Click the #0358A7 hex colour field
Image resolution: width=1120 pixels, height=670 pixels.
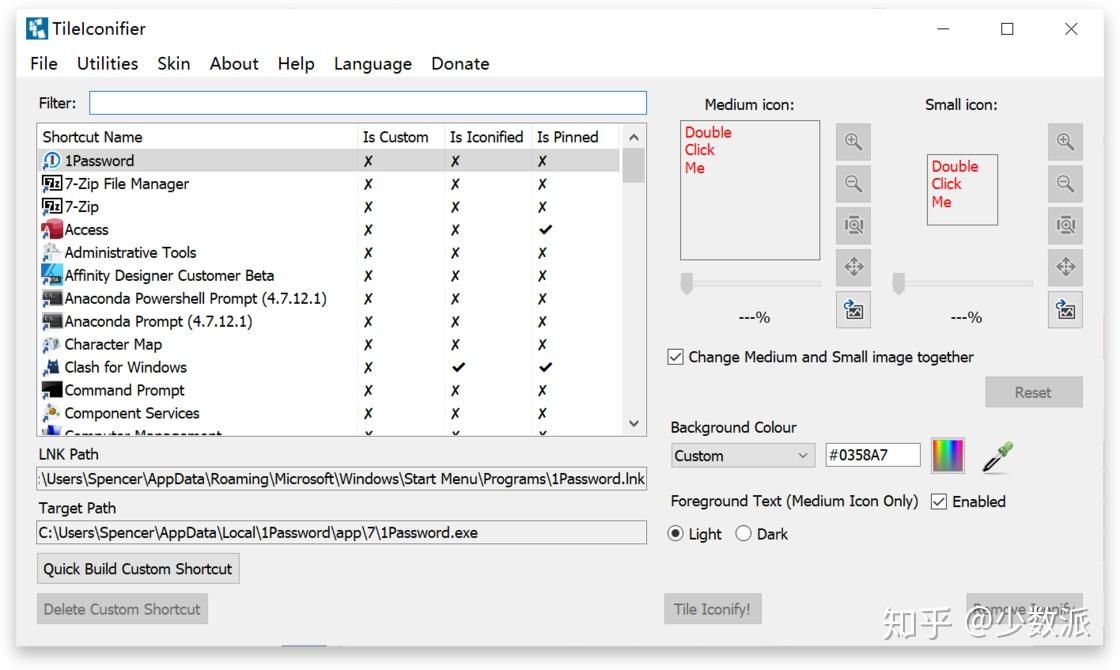(873, 455)
